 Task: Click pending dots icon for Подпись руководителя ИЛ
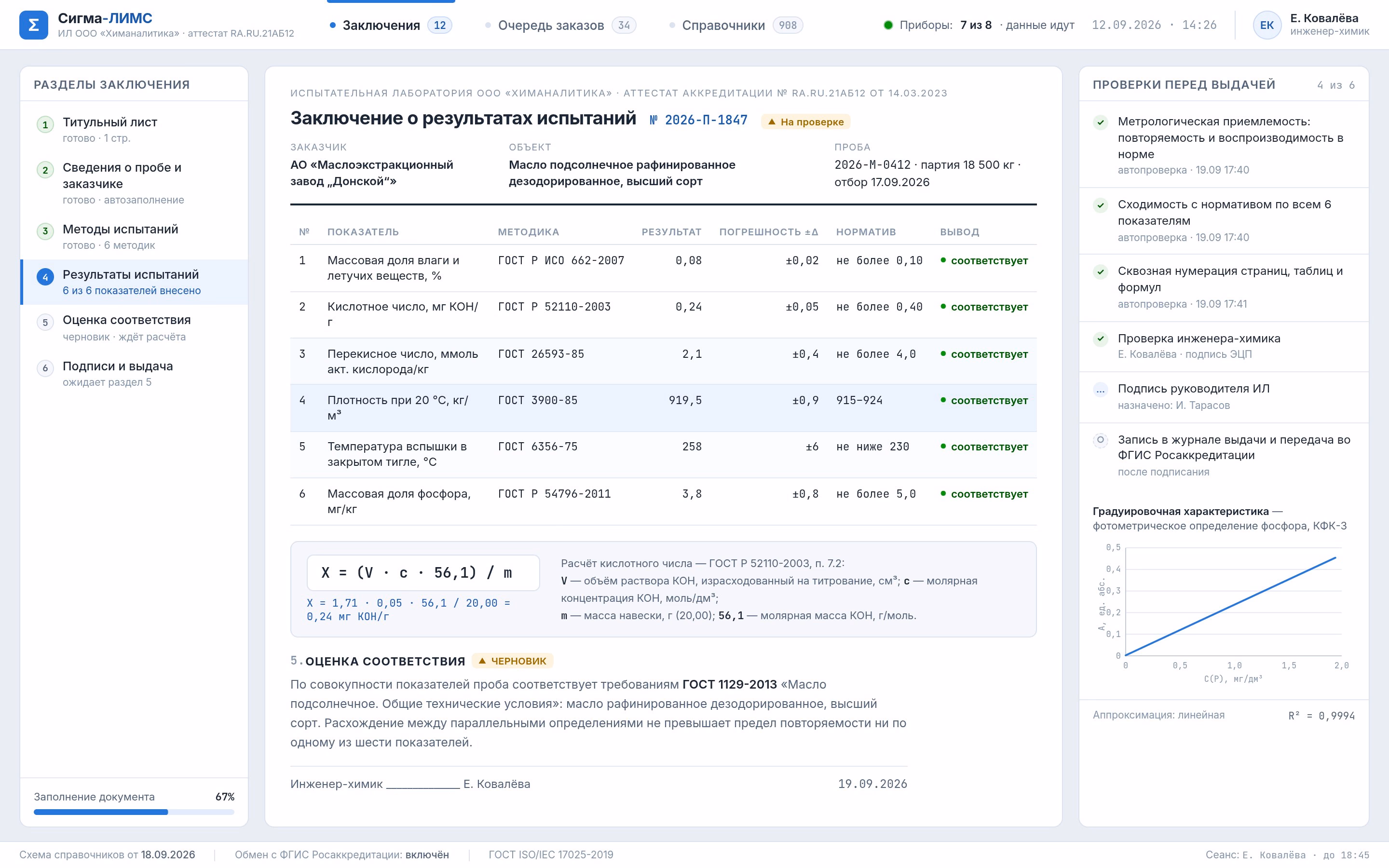(1100, 390)
